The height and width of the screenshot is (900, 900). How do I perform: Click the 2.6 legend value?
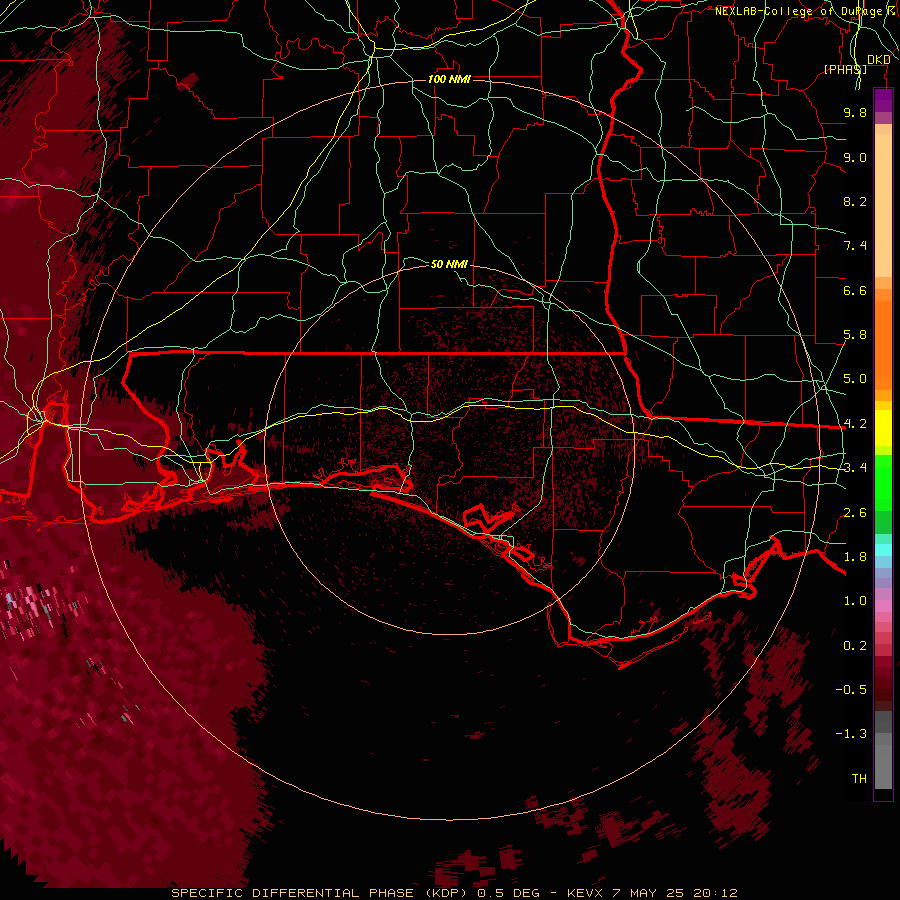point(855,513)
